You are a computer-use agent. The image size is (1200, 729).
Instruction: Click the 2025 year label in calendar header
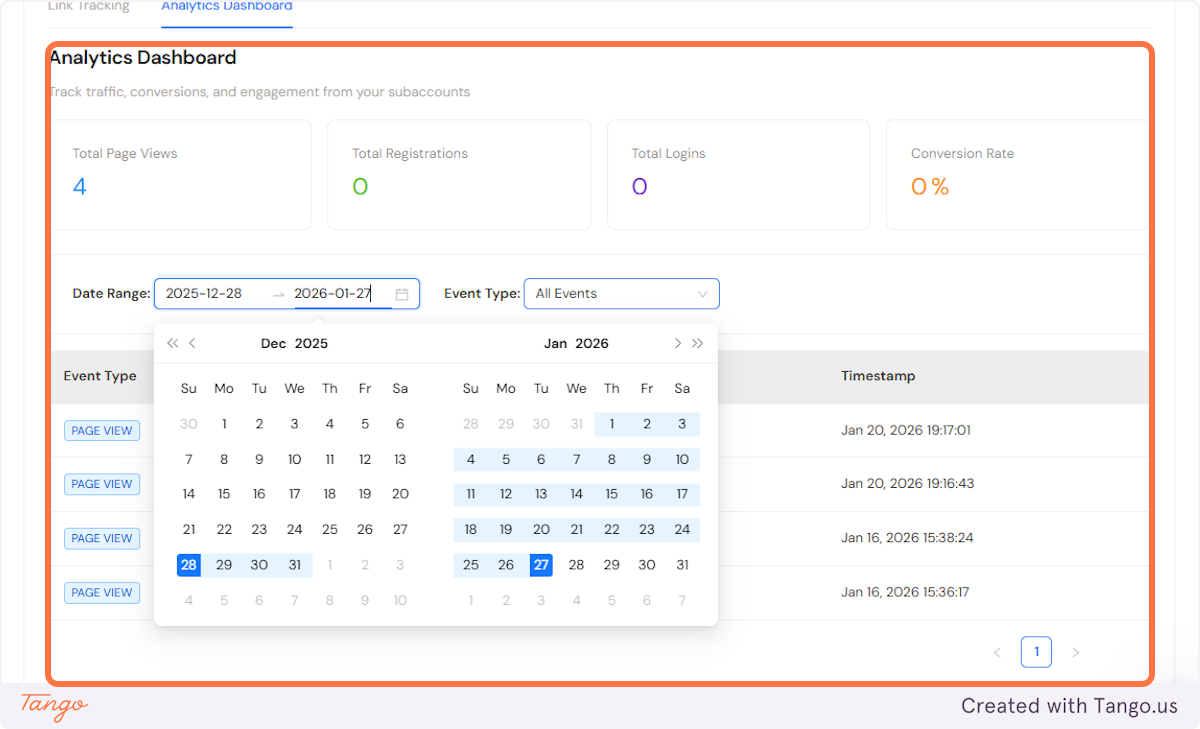pyautogui.click(x=311, y=343)
